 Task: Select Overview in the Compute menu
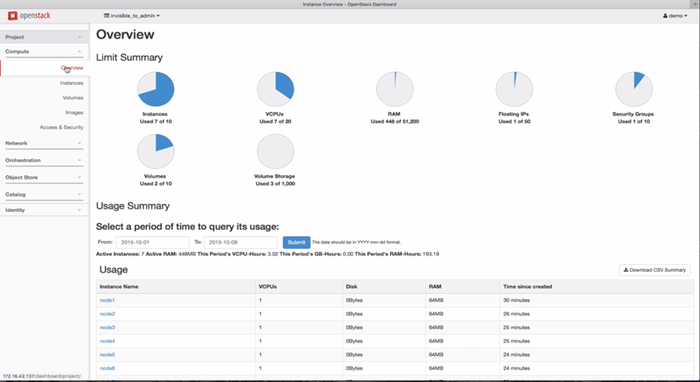point(72,68)
